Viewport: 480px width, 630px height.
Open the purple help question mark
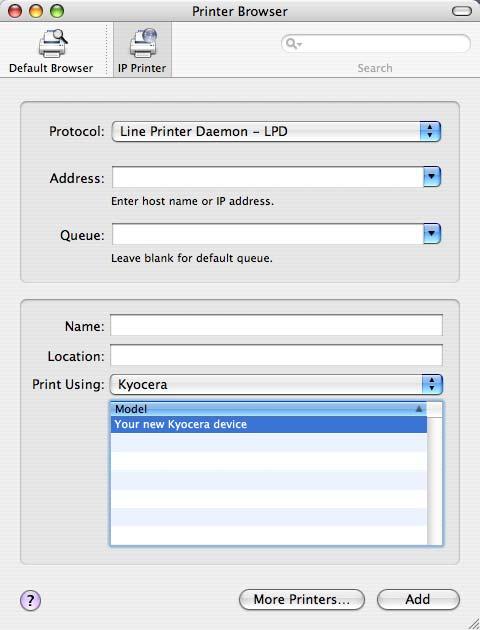click(31, 601)
